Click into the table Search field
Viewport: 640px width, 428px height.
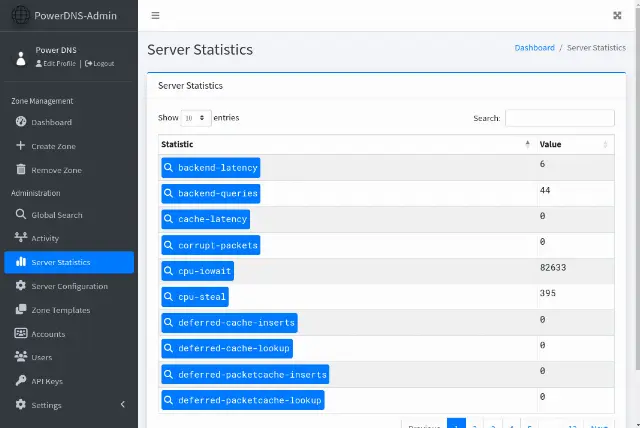(x=560, y=118)
